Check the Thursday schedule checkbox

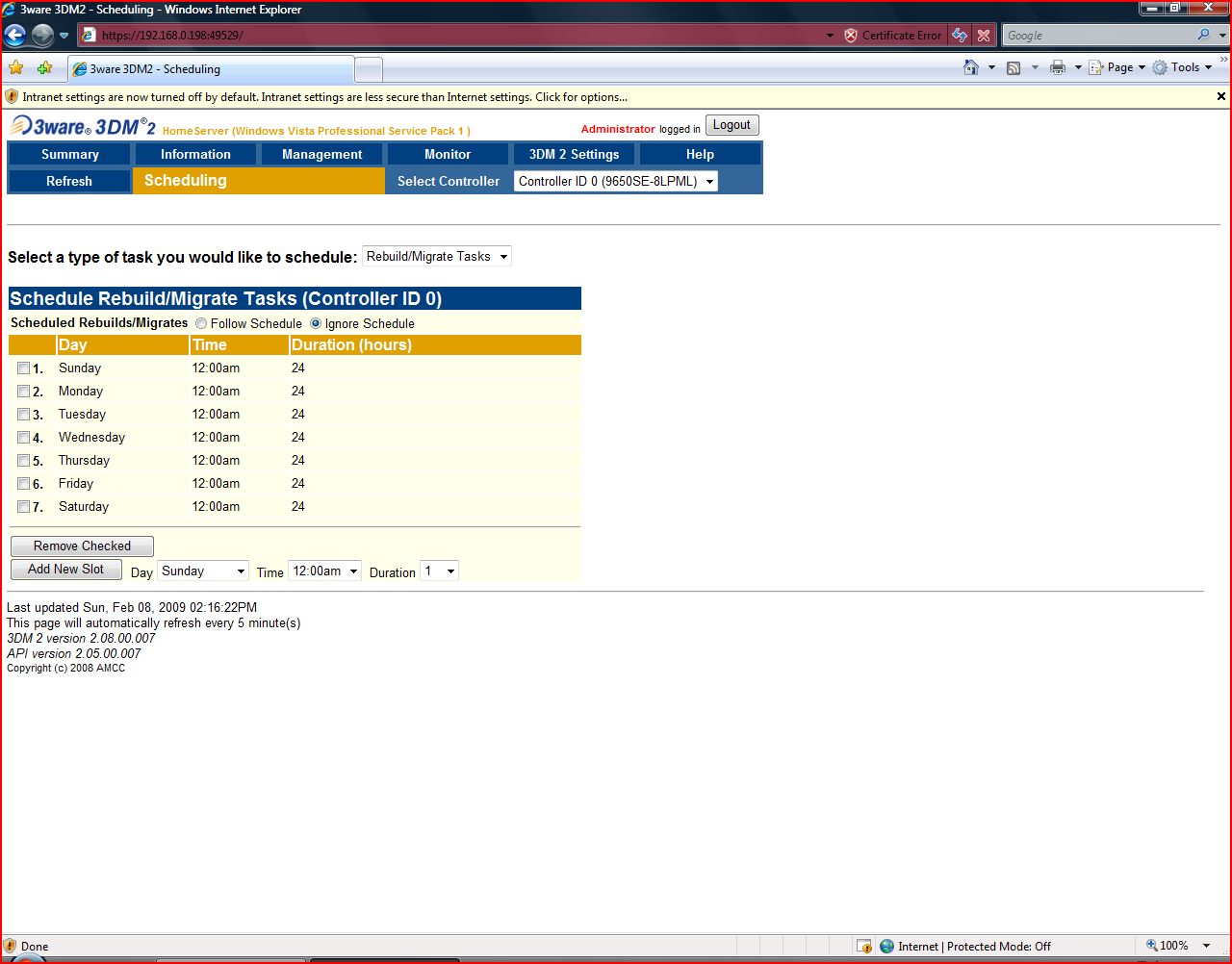23,460
